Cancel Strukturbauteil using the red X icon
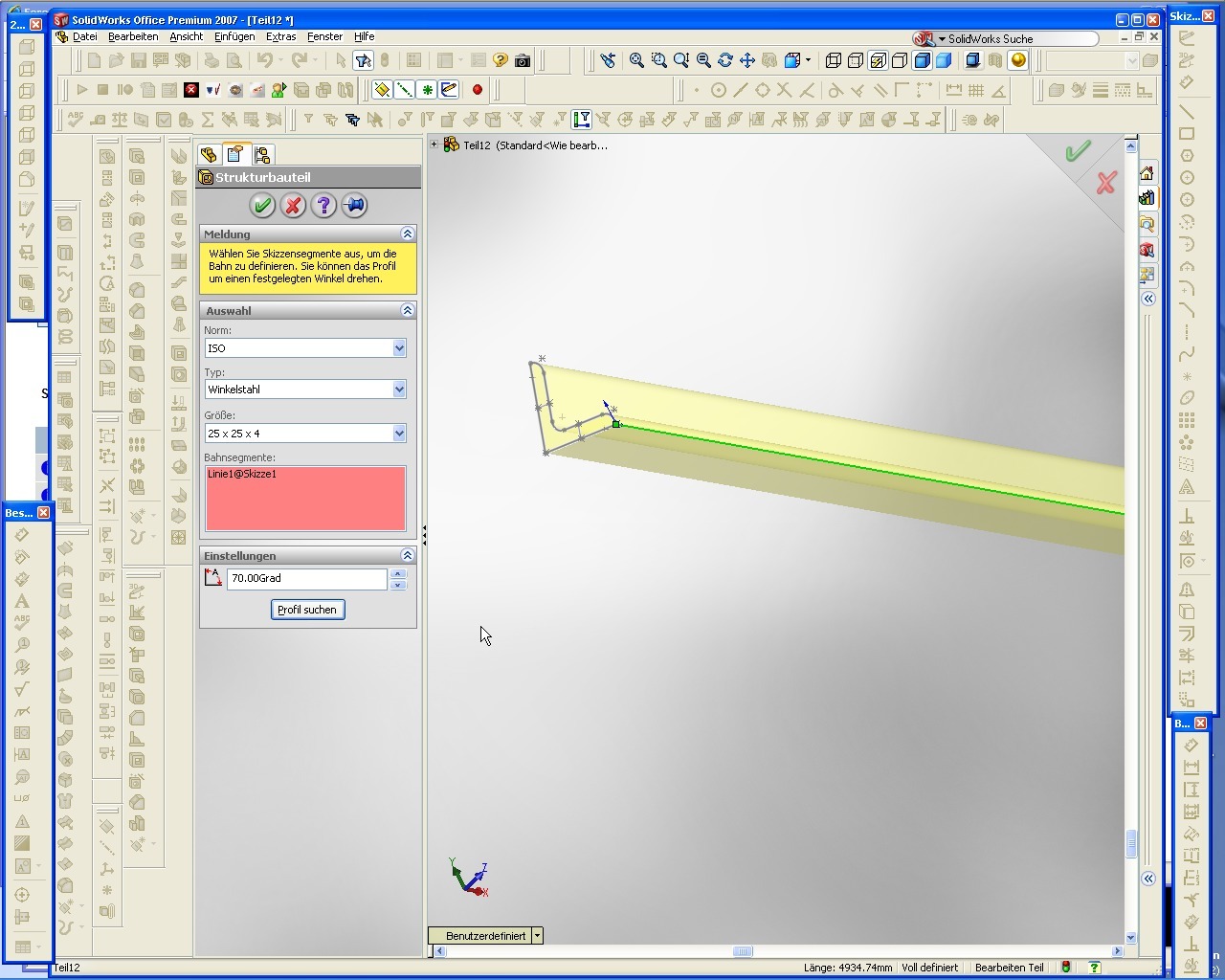1225x980 pixels. pos(293,205)
